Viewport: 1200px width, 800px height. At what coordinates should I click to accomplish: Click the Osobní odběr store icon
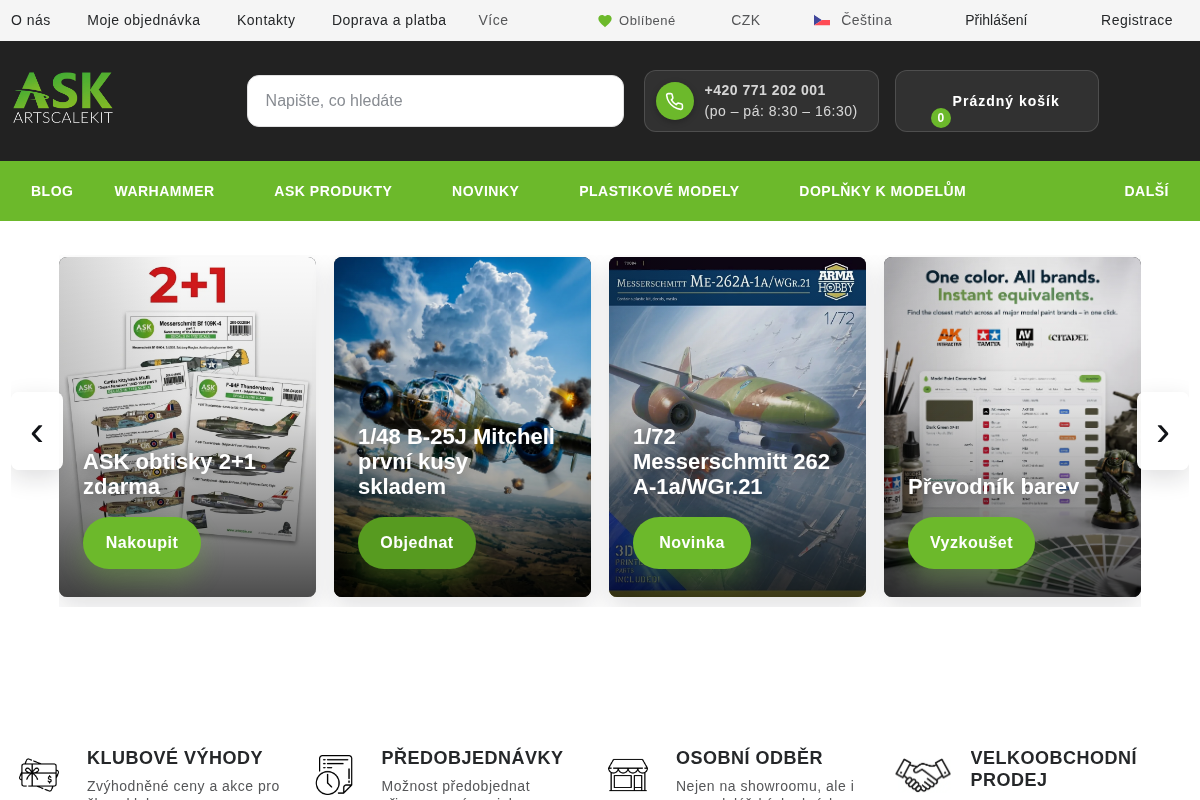pyautogui.click(x=628, y=775)
